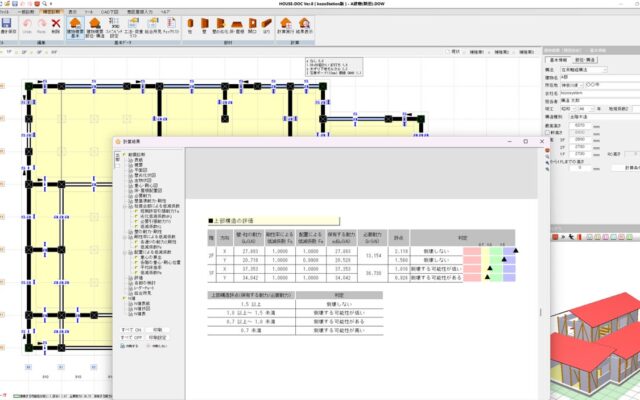Open the チェックリスト document icon

pyautogui.click(x=171, y=23)
